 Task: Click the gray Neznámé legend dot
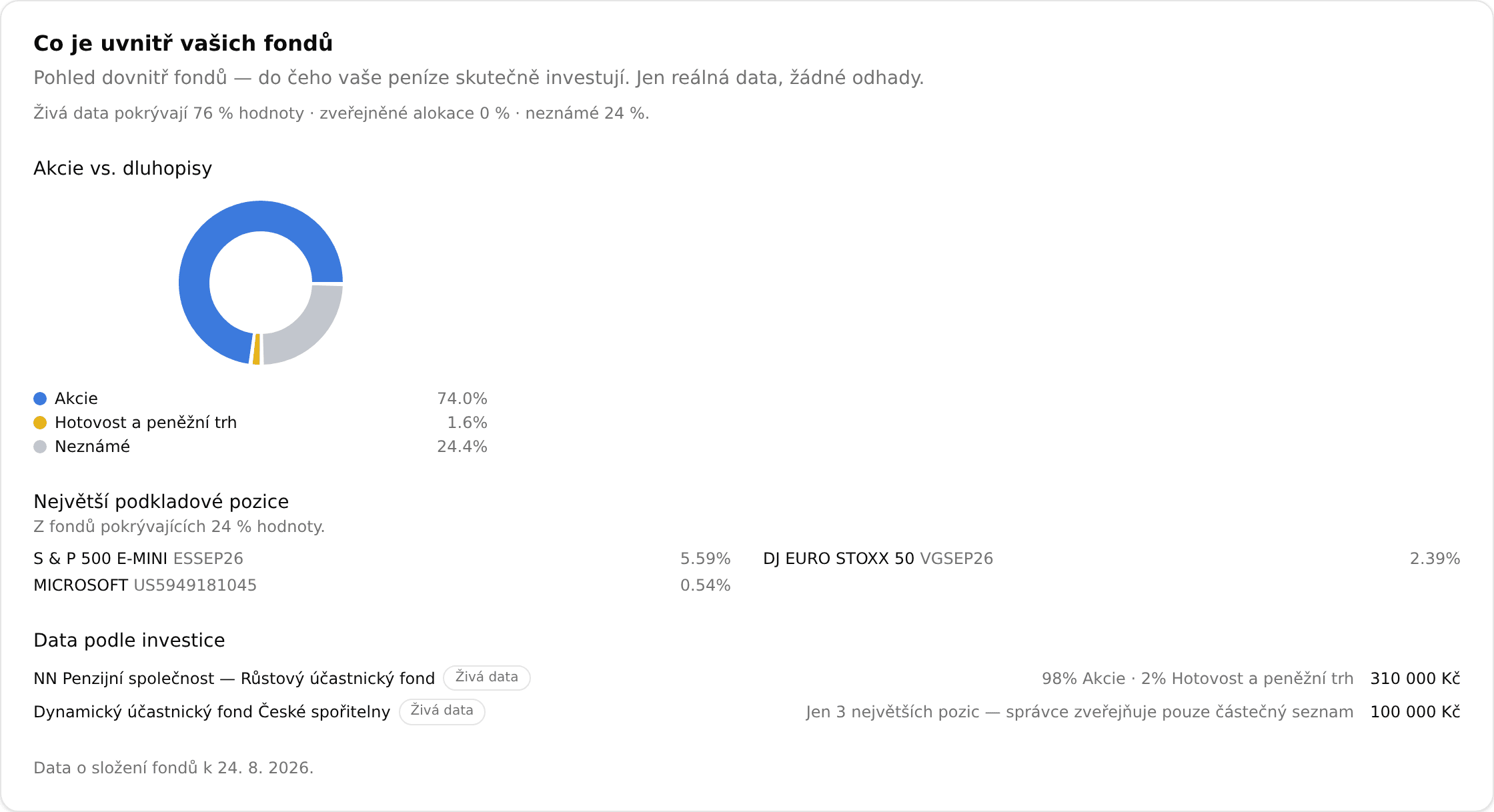[40, 447]
